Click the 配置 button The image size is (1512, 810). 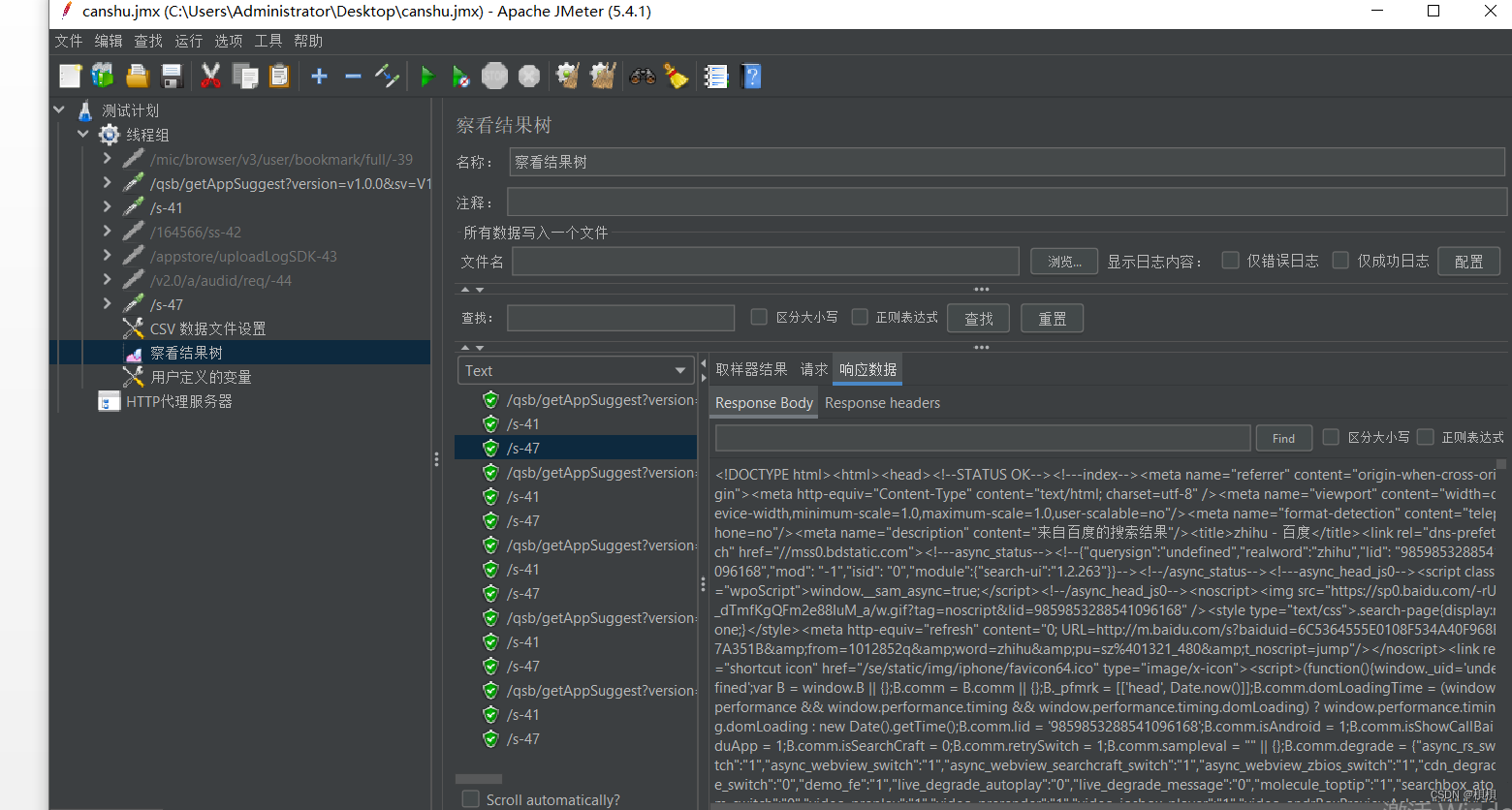1468,261
